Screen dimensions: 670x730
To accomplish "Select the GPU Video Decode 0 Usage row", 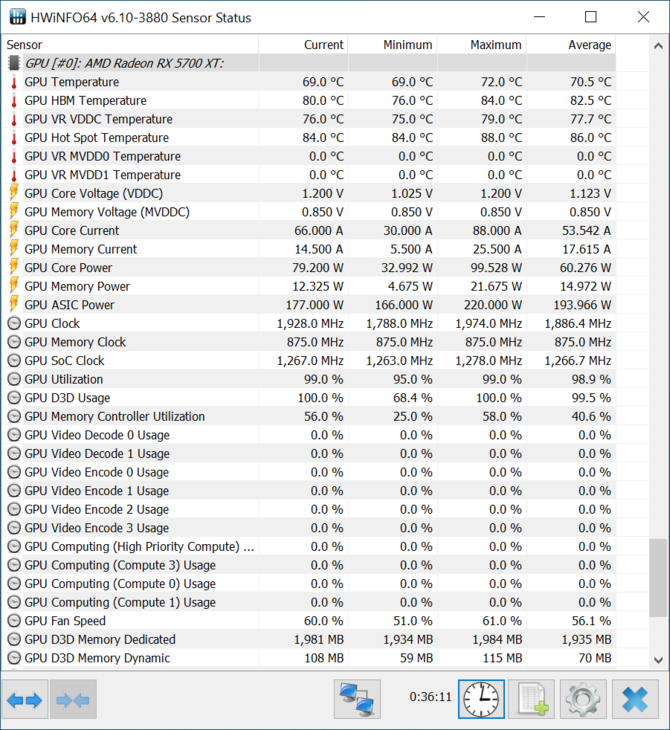I will (x=311, y=435).
